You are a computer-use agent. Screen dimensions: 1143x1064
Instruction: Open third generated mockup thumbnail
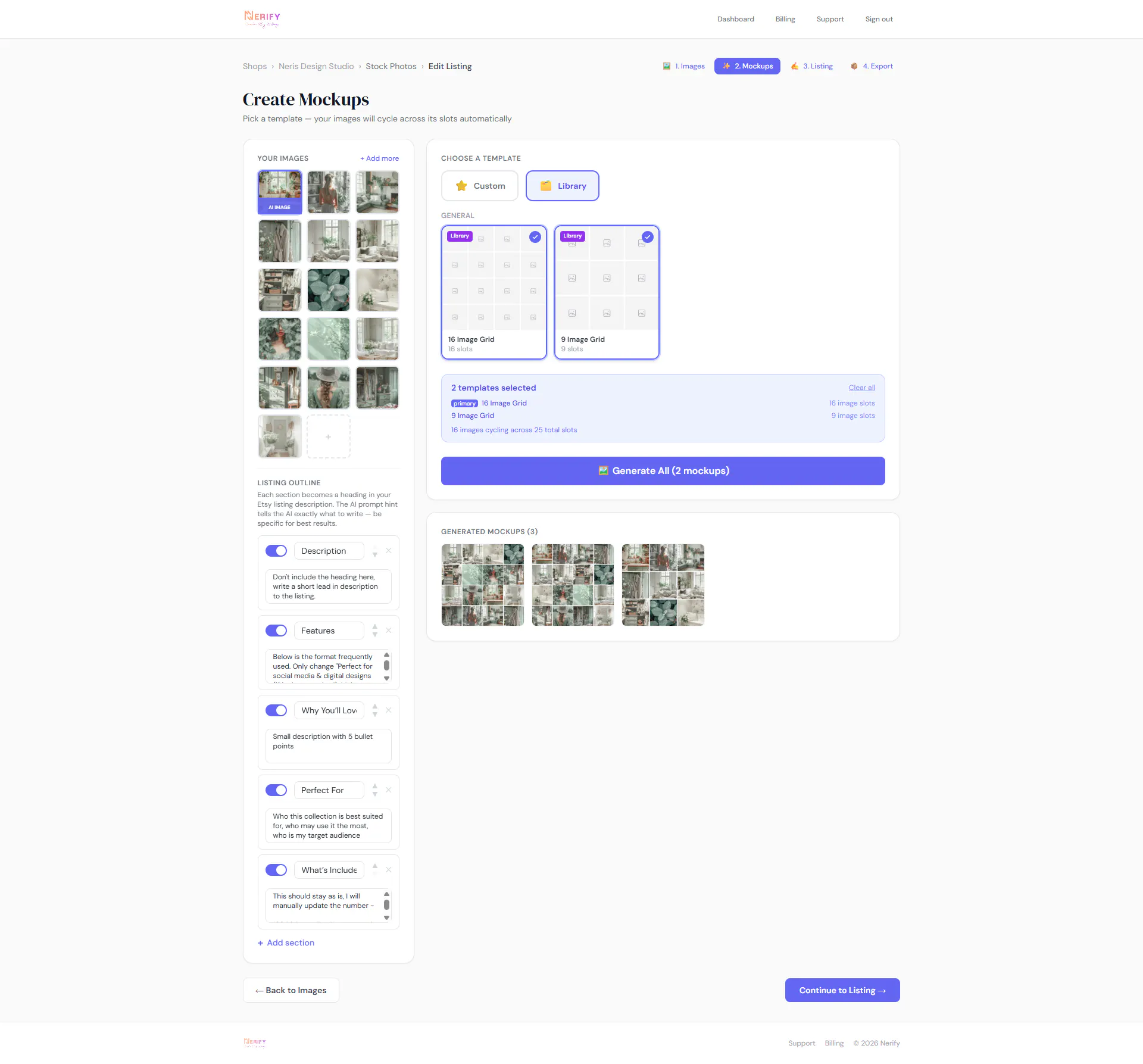point(663,585)
